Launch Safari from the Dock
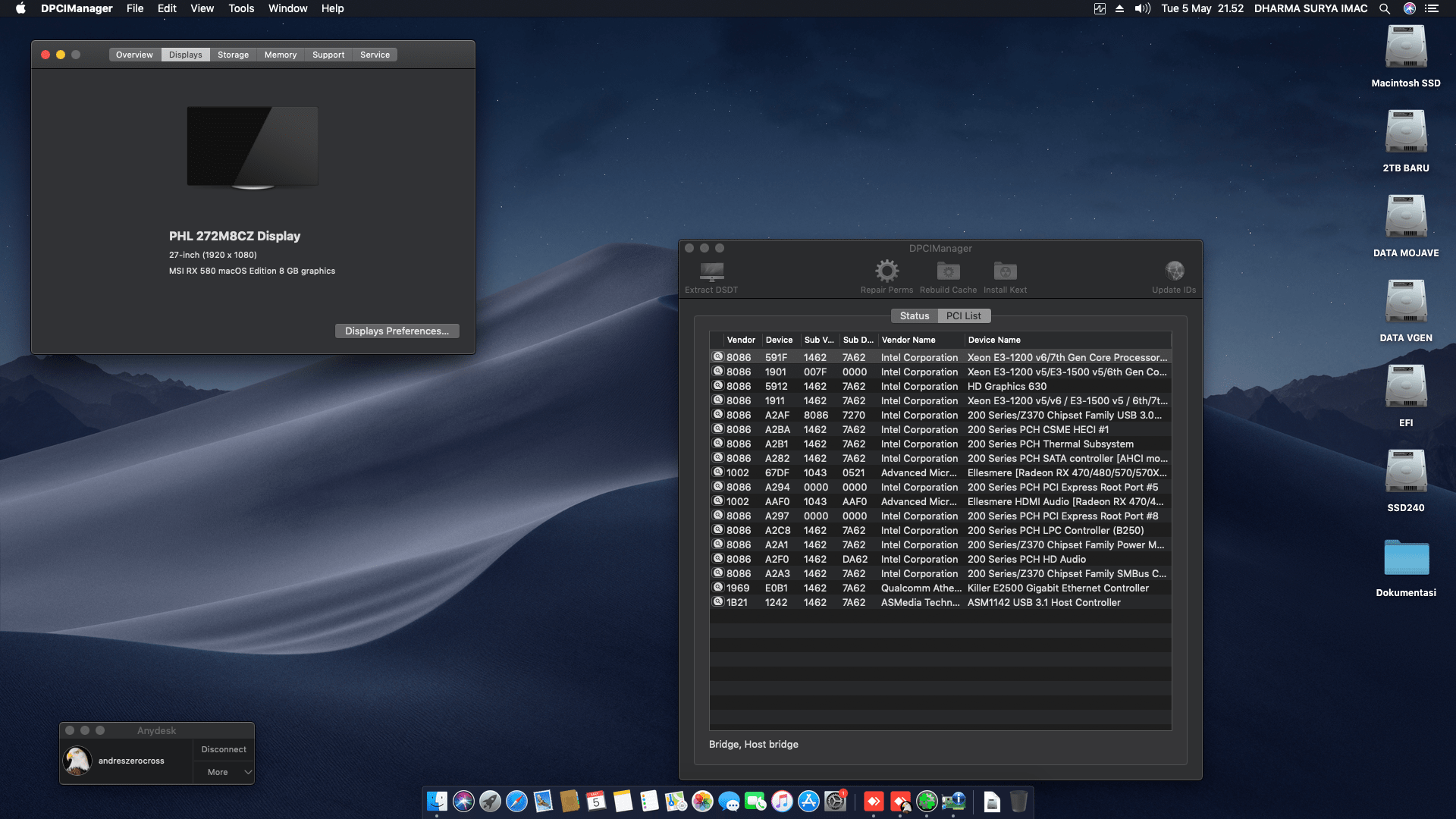The height and width of the screenshot is (819, 1456). tap(517, 802)
